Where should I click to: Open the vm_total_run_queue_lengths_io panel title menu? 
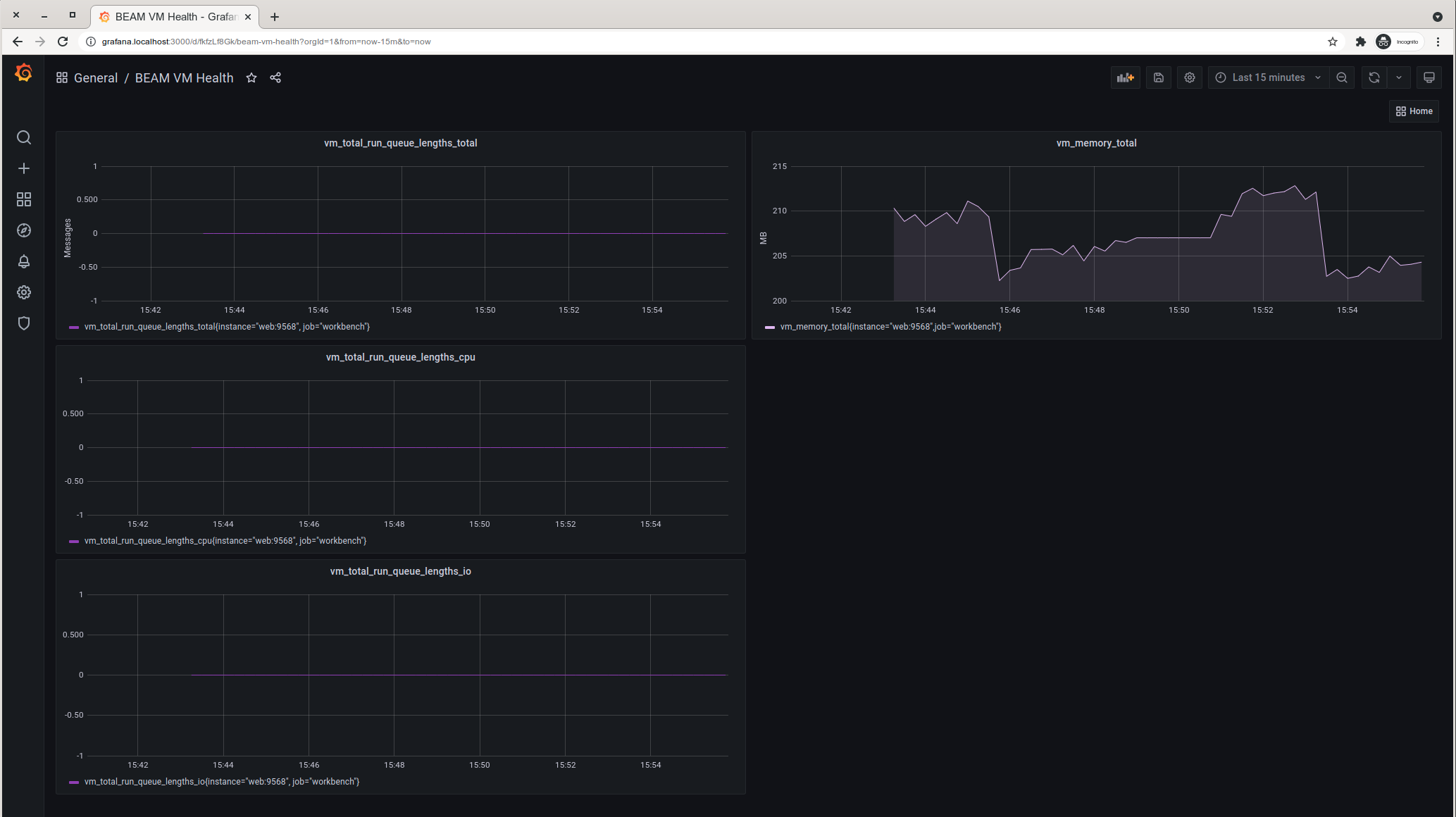coord(400,571)
